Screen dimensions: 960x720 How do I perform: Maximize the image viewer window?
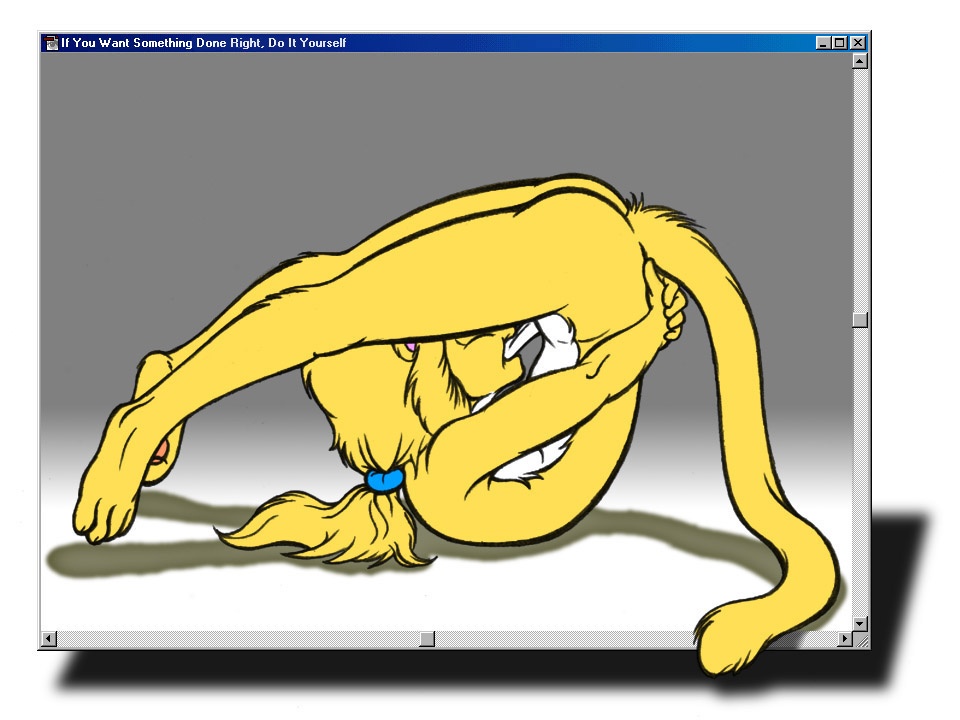840,43
